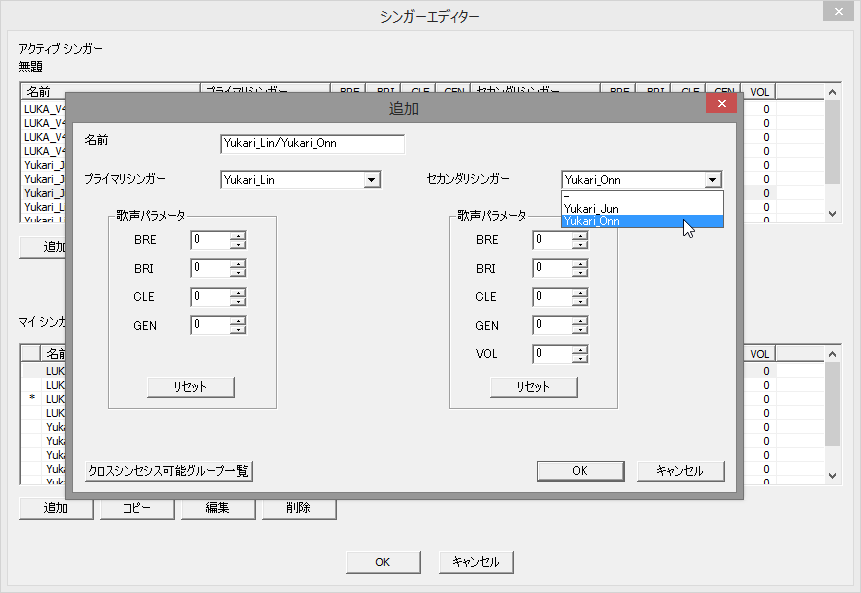Increase secondary singer BRI value
This screenshot has width=861, height=593.
coord(580,264)
